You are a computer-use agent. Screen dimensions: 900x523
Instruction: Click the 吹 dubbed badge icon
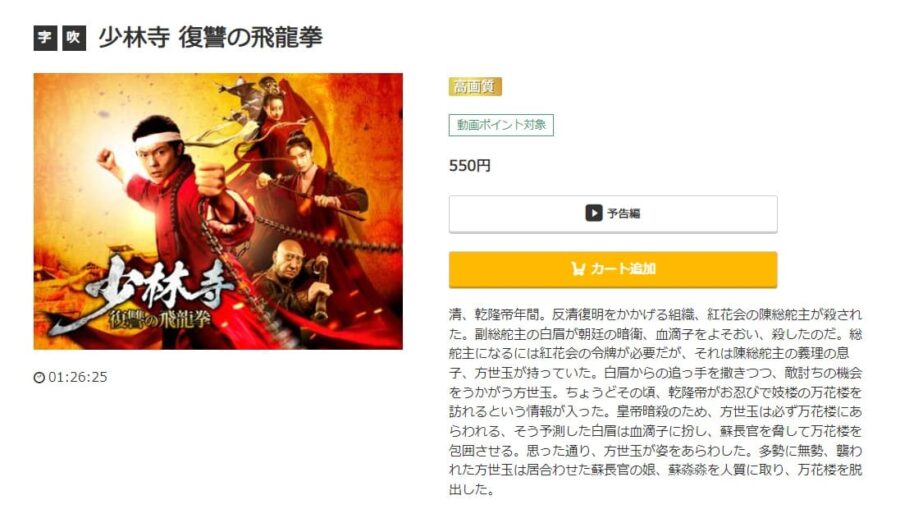coord(74,38)
